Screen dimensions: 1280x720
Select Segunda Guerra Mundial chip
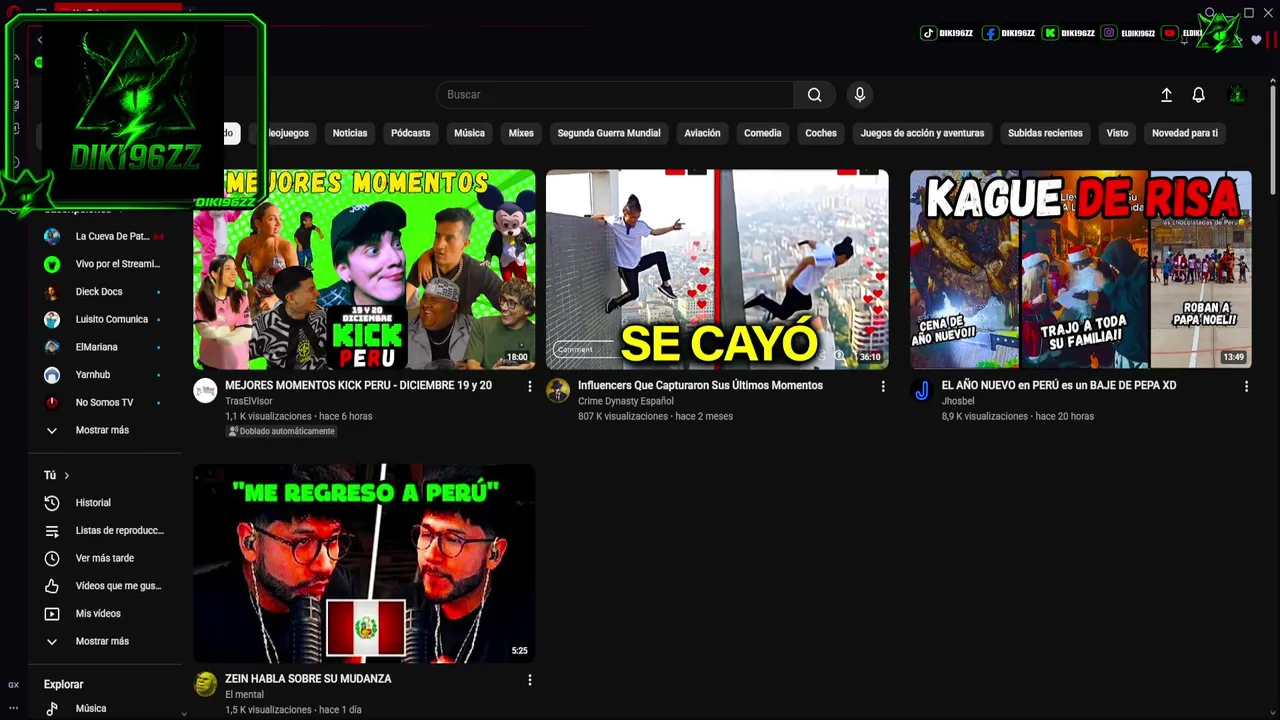tap(609, 133)
